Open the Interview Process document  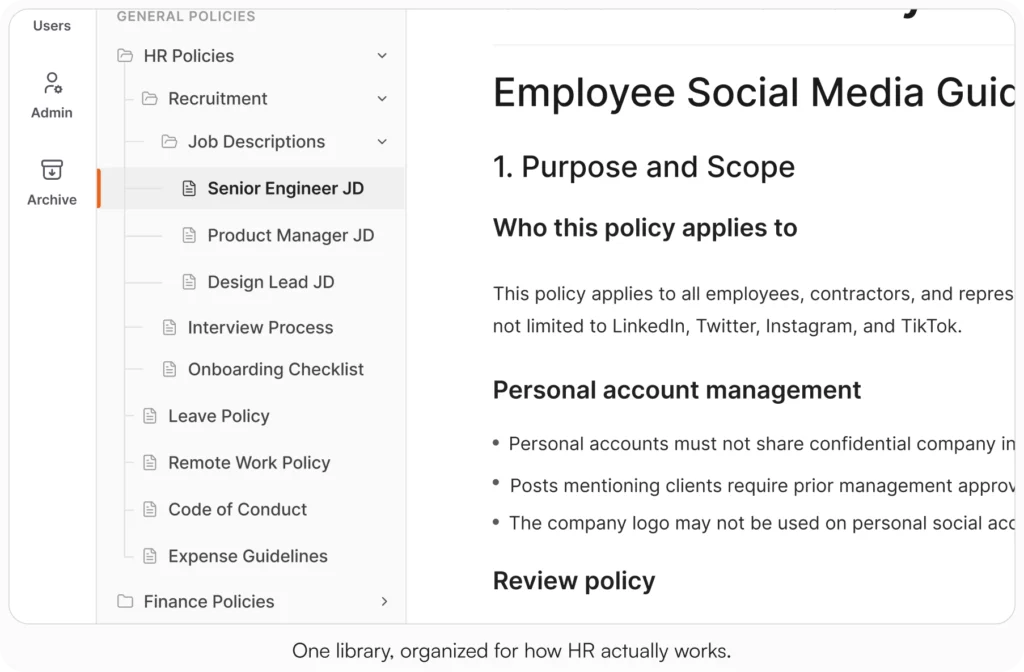click(260, 327)
